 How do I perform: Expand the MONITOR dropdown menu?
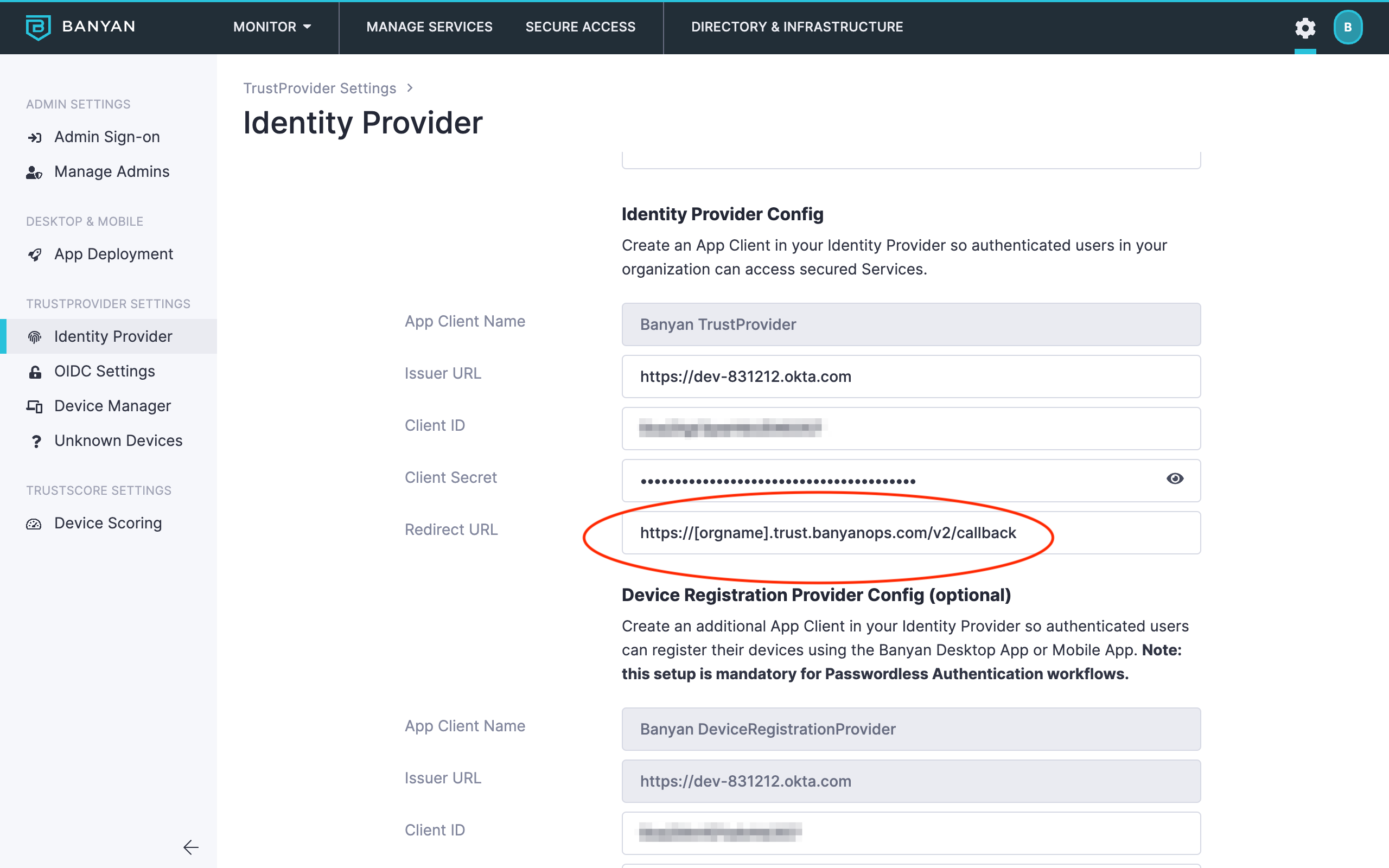coord(272,27)
